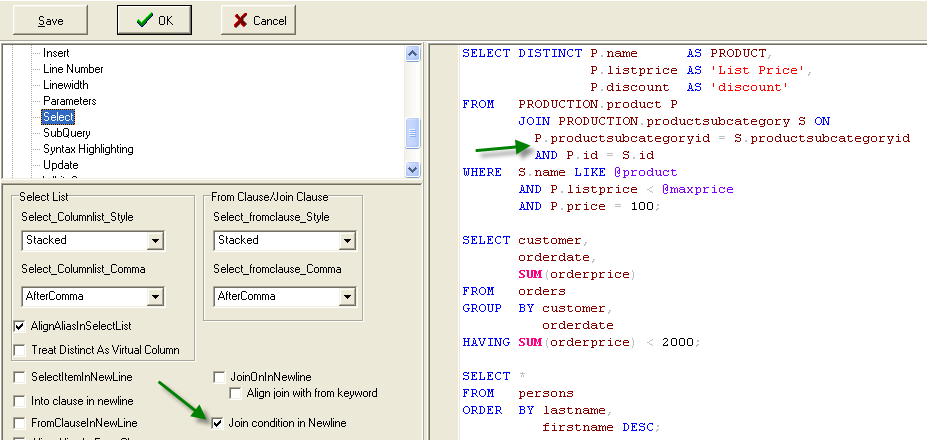Click 'WHERE S.name LIKE @product' line
This screenshot has height=440, width=927.
pyautogui.click(x=570, y=172)
